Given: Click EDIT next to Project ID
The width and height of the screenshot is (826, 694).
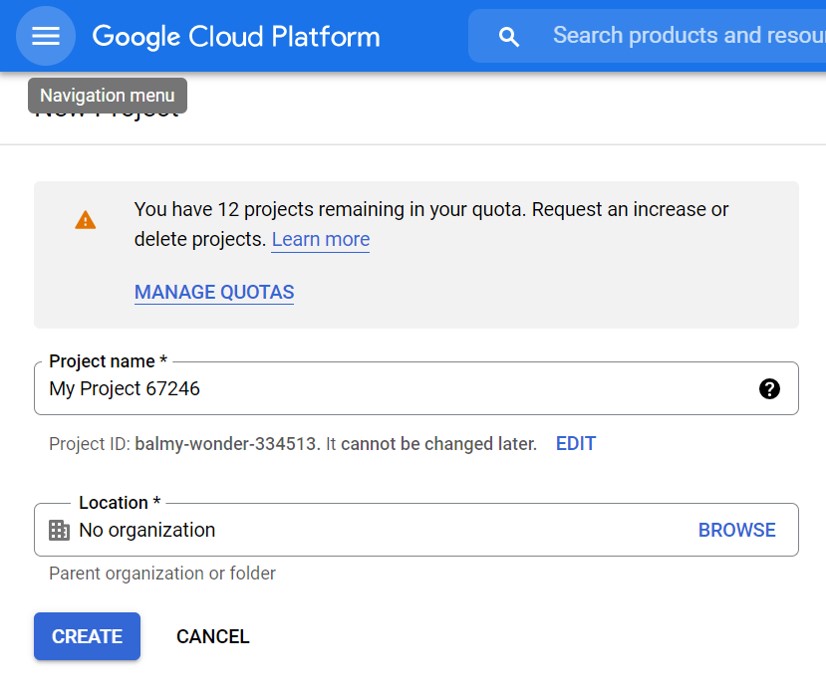Looking at the screenshot, I should 576,444.
